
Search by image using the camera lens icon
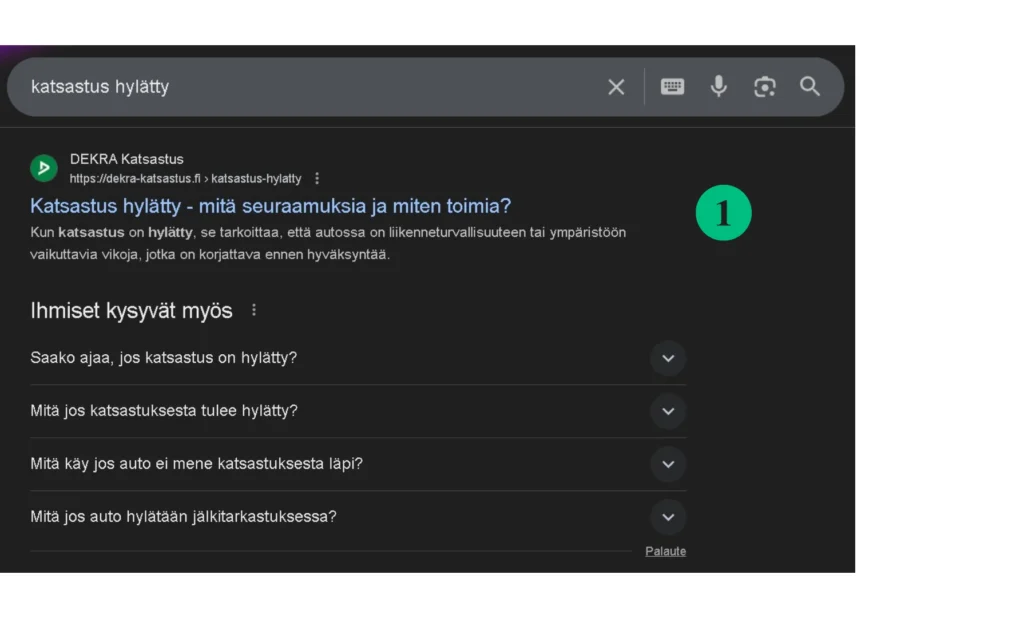click(764, 87)
